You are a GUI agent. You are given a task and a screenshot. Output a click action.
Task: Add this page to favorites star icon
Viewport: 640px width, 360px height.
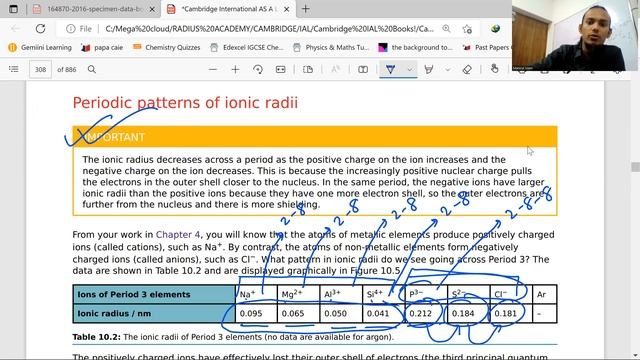click(467, 29)
